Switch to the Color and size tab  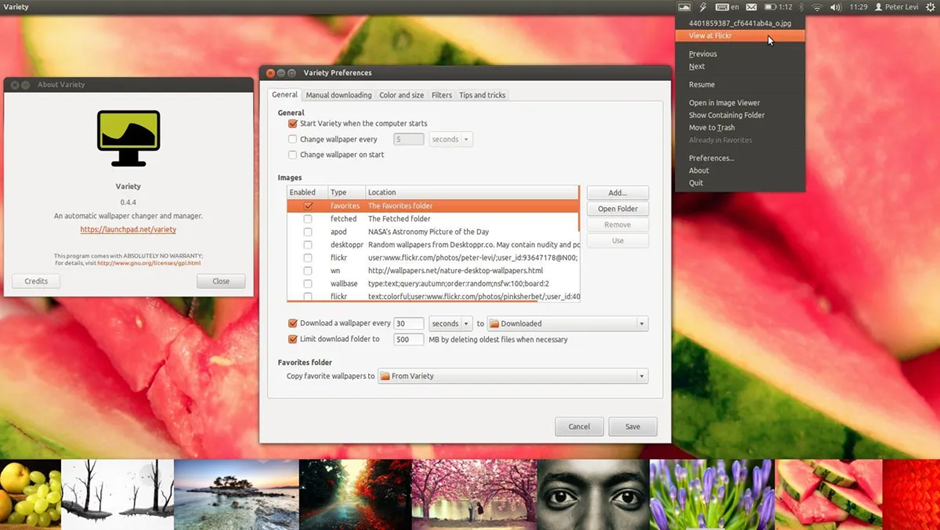401,95
